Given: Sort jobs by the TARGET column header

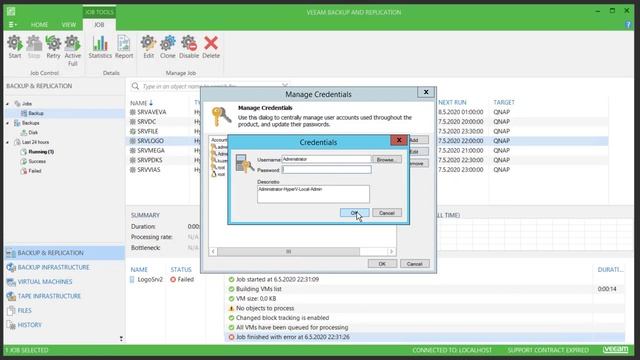Looking at the screenshot, I should (x=504, y=102).
